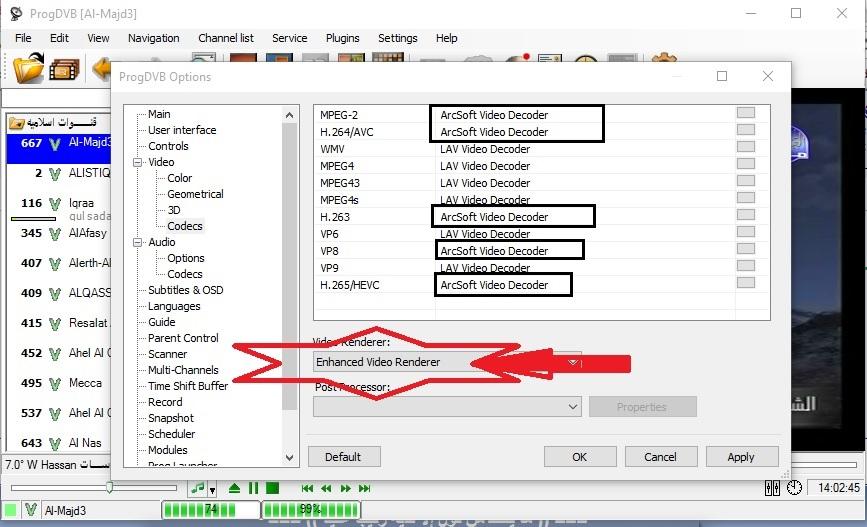The width and height of the screenshot is (867, 527).
Task: Open the Video Renderer combo box
Action: point(447,362)
